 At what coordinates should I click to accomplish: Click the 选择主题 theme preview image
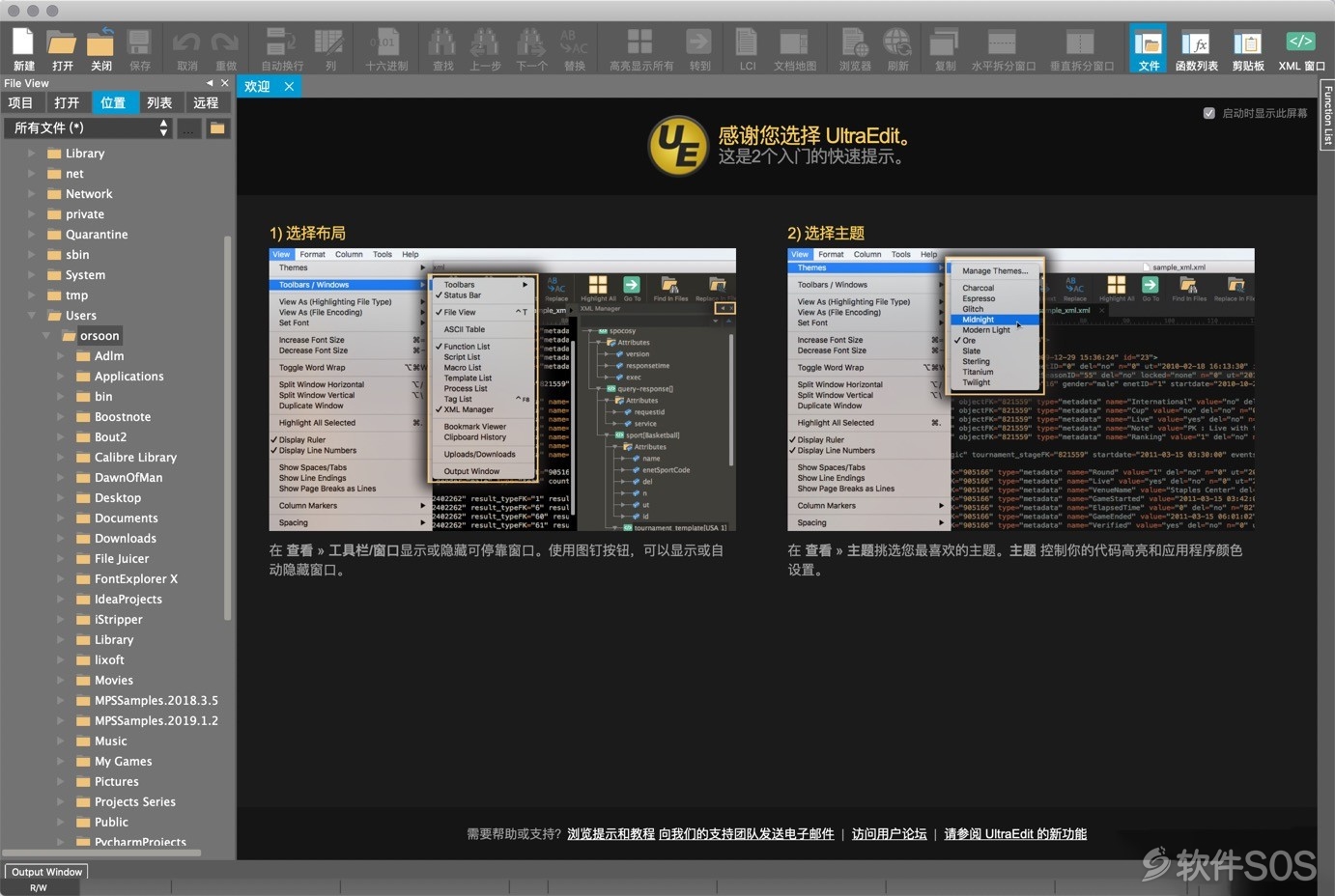tap(1021, 390)
